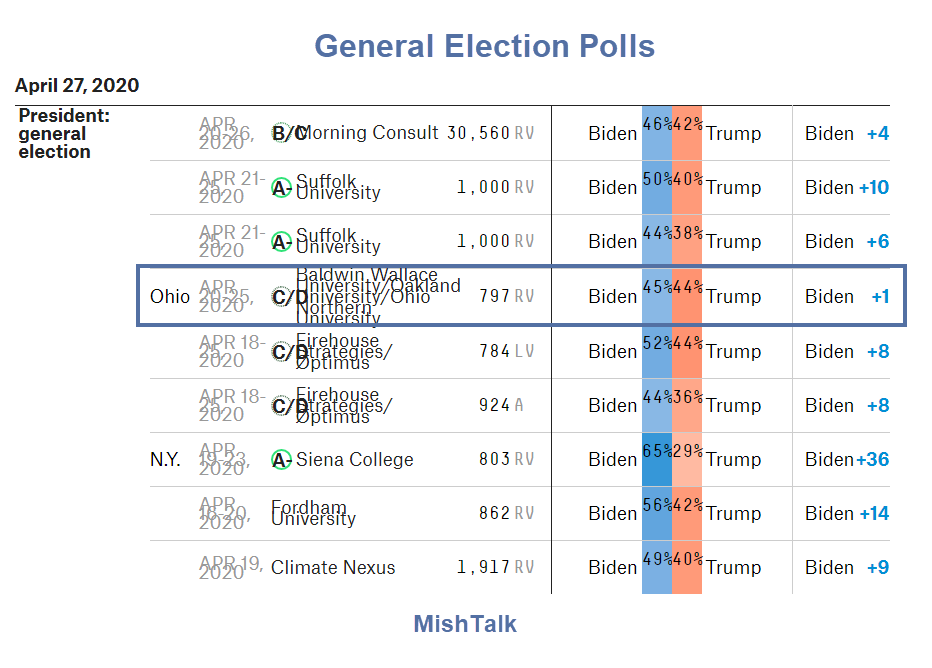This screenshot has height=668, width=932.
Task: Click the A- grade badge beside Siena College
Action: [281, 460]
